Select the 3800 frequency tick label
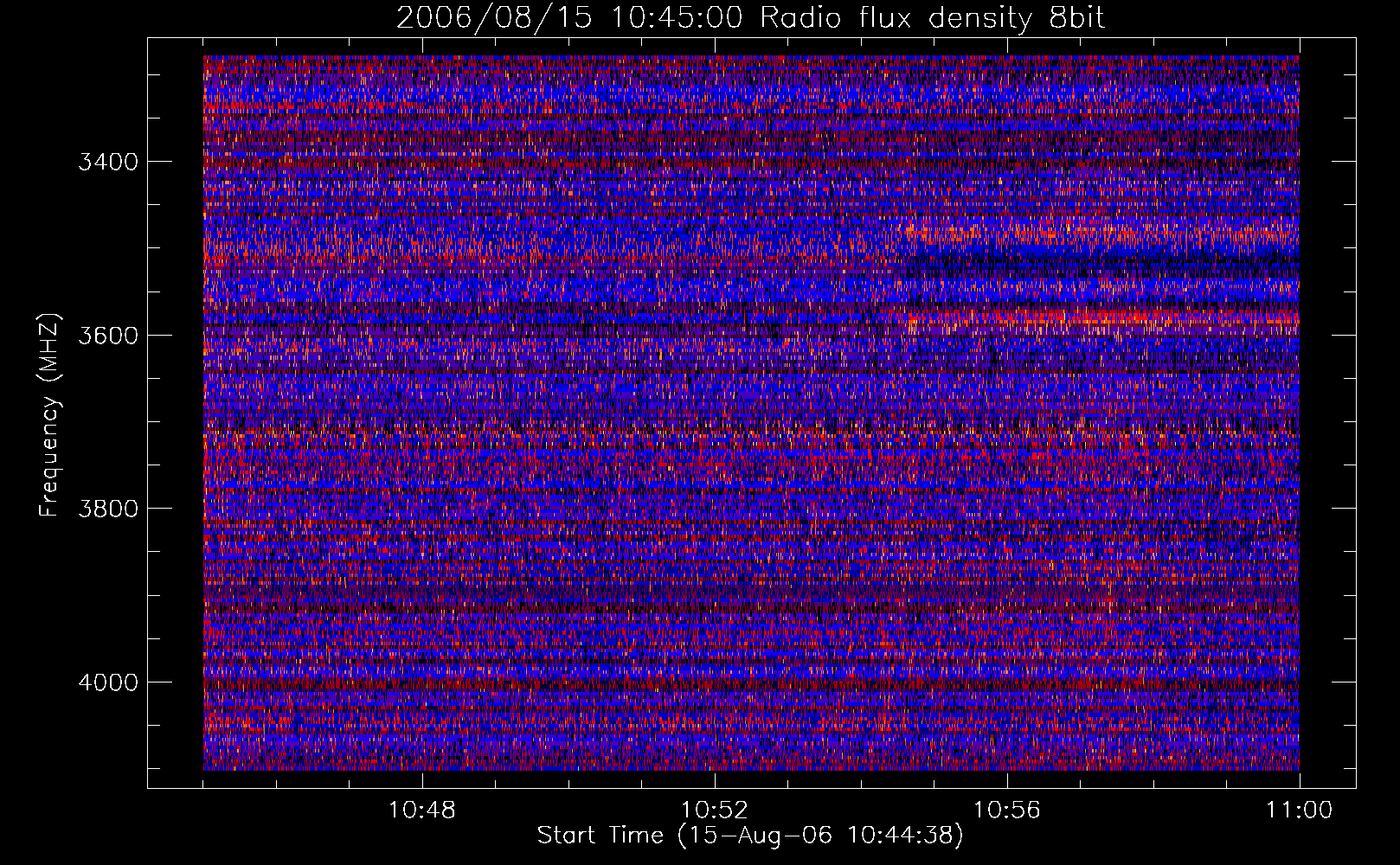1400x865 pixels. click(x=108, y=509)
